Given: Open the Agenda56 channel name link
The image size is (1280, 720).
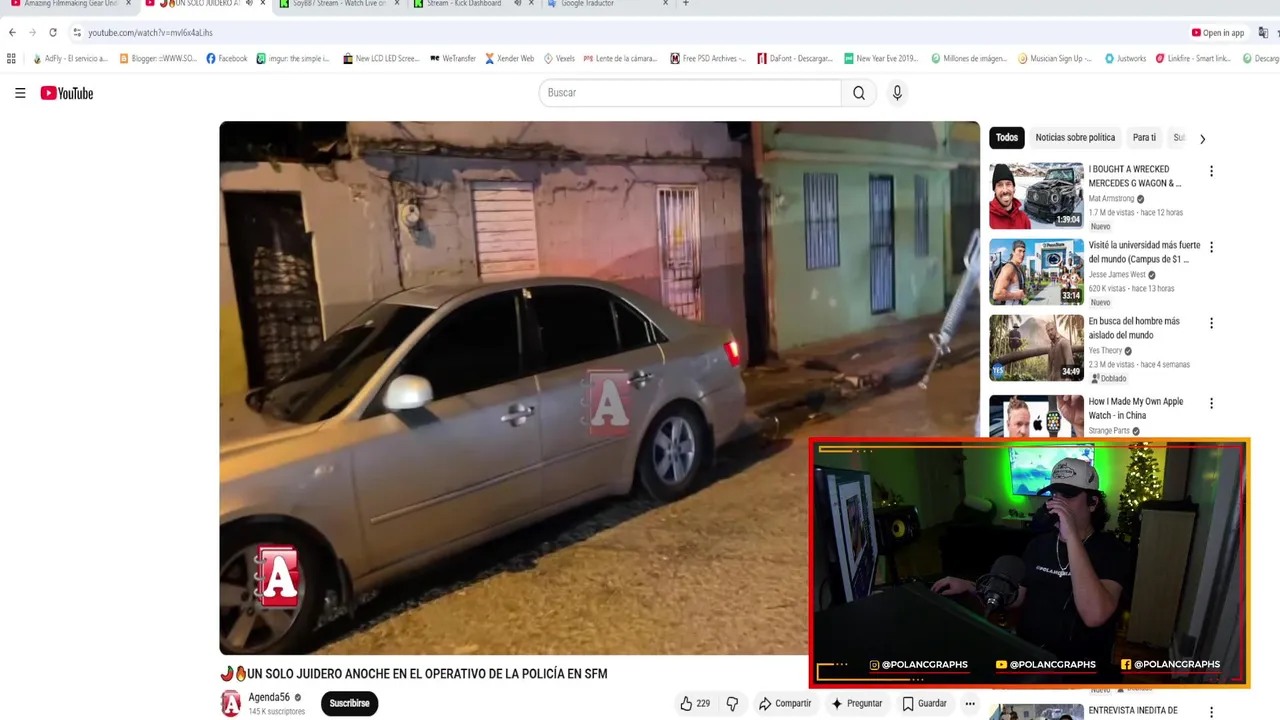Looking at the screenshot, I should [269, 697].
